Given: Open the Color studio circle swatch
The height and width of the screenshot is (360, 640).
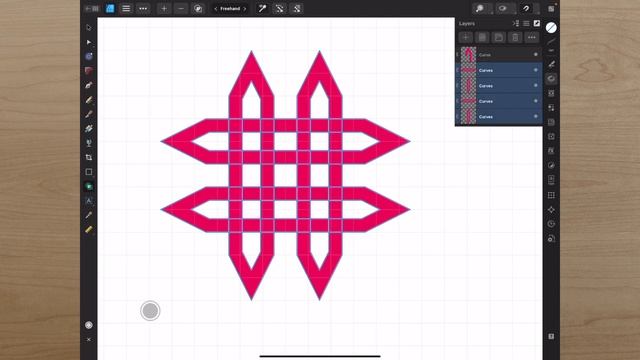Looking at the screenshot, I should 551,27.
